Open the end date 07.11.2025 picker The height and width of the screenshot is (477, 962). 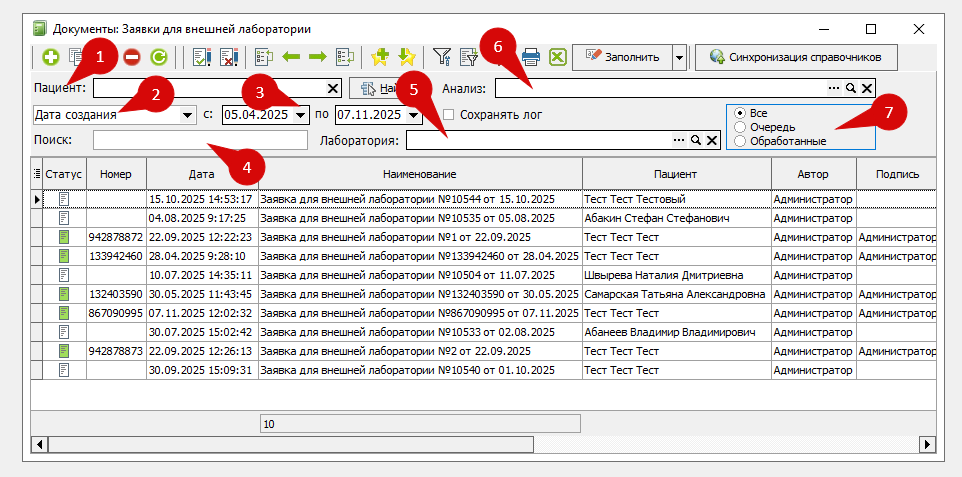coord(415,115)
